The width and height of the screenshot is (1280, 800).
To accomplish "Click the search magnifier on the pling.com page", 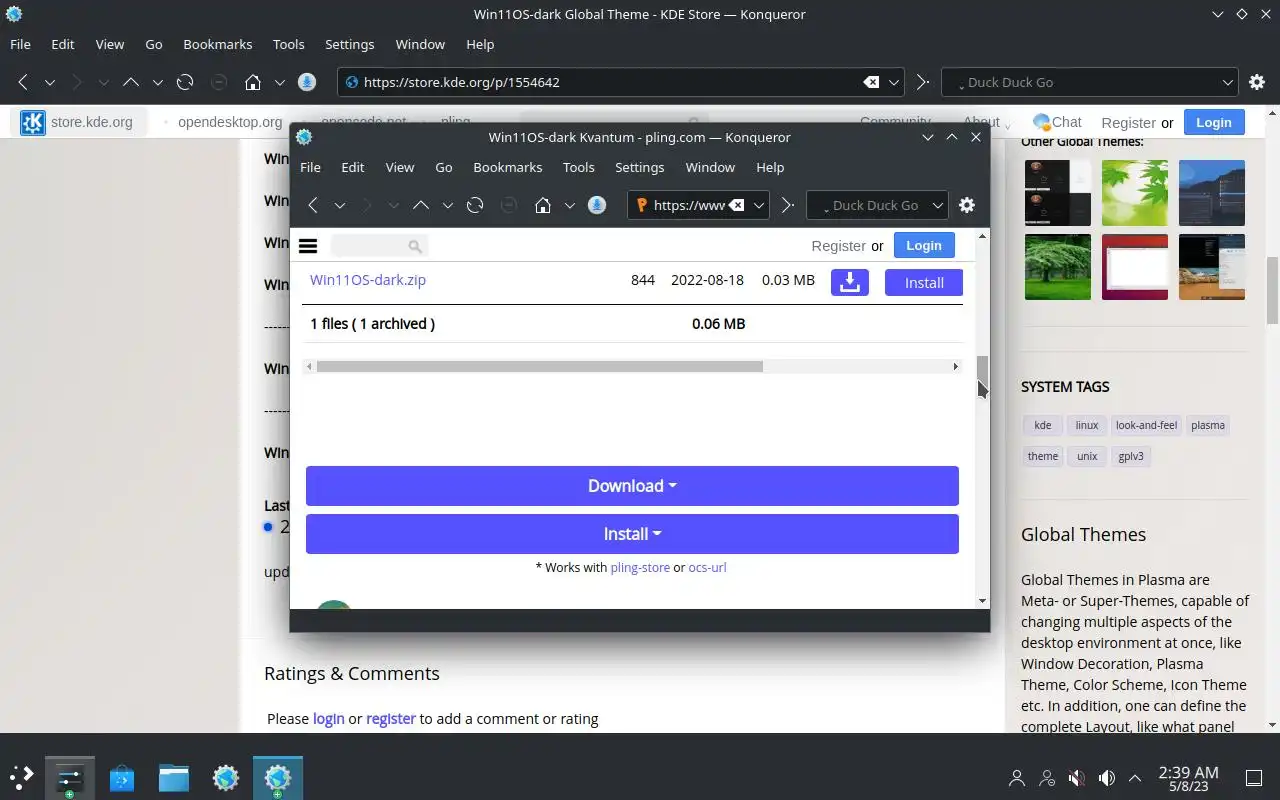I will (x=415, y=246).
